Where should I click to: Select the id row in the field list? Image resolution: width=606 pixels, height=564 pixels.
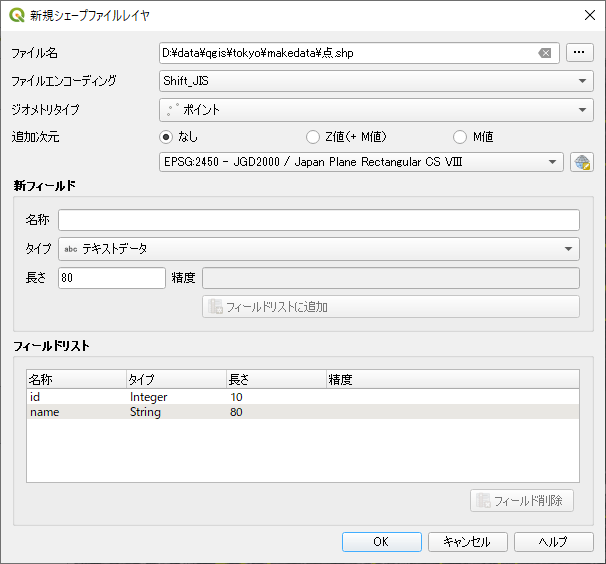[303, 397]
